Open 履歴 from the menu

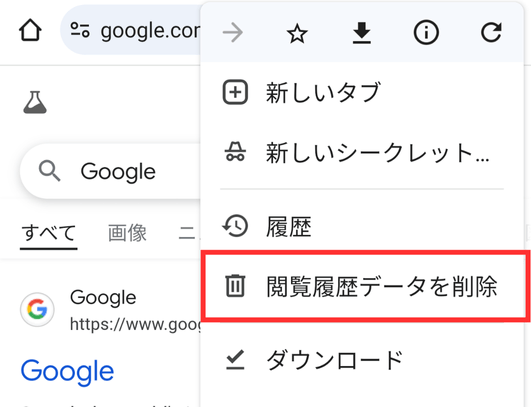tap(362, 226)
